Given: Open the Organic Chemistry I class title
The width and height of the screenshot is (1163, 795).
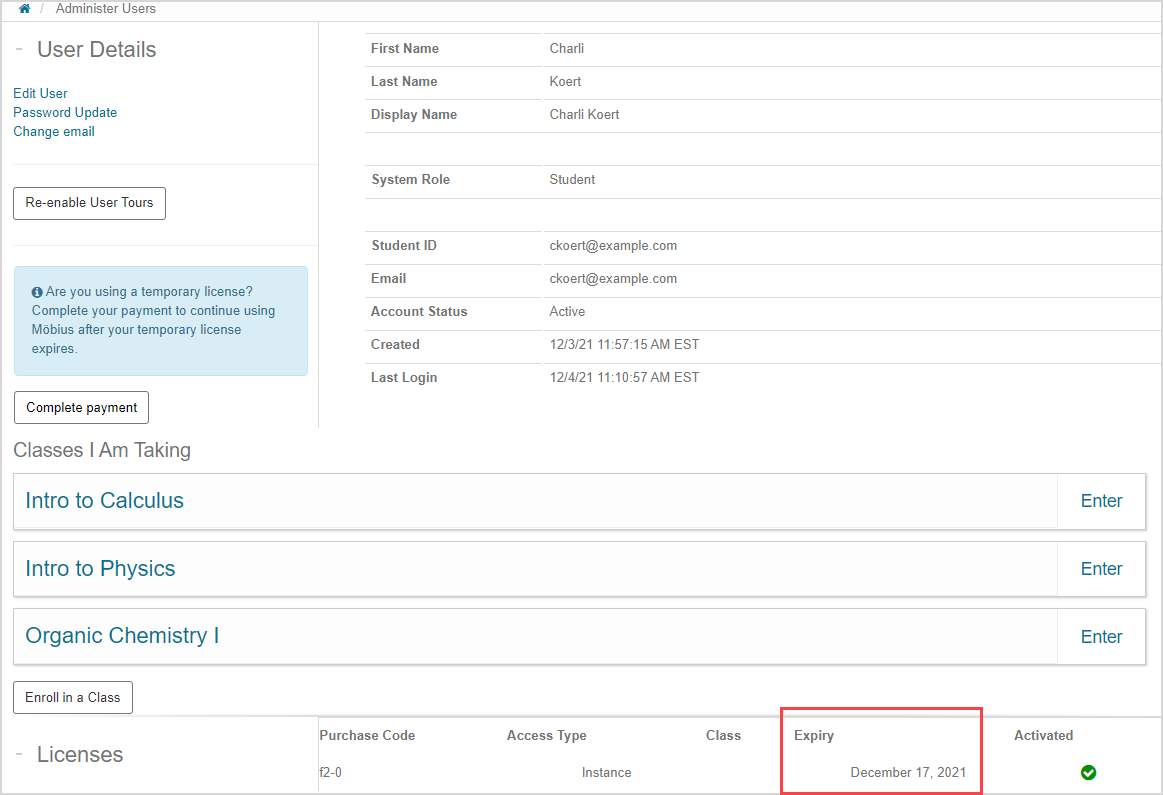Looking at the screenshot, I should pyautogui.click(x=122, y=636).
